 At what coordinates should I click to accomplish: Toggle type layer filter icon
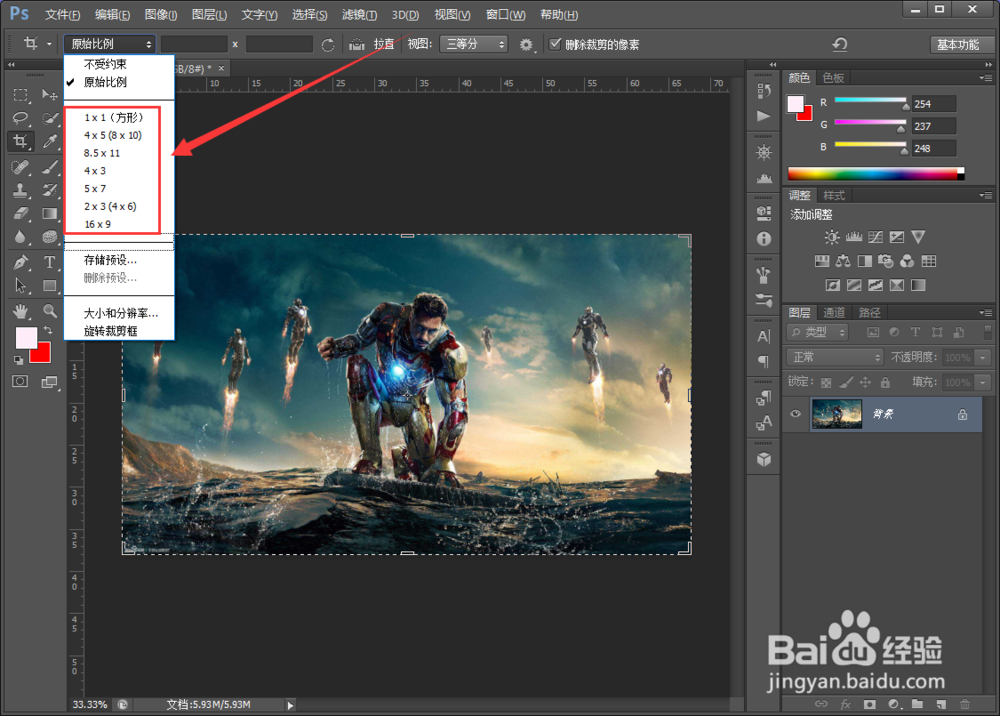click(x=915, y=332)
